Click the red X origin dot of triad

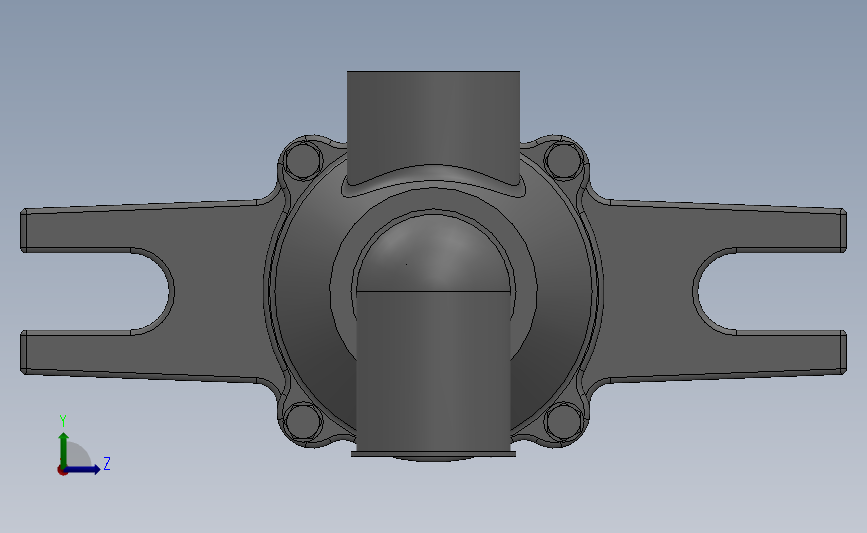[x=62, y=470]
